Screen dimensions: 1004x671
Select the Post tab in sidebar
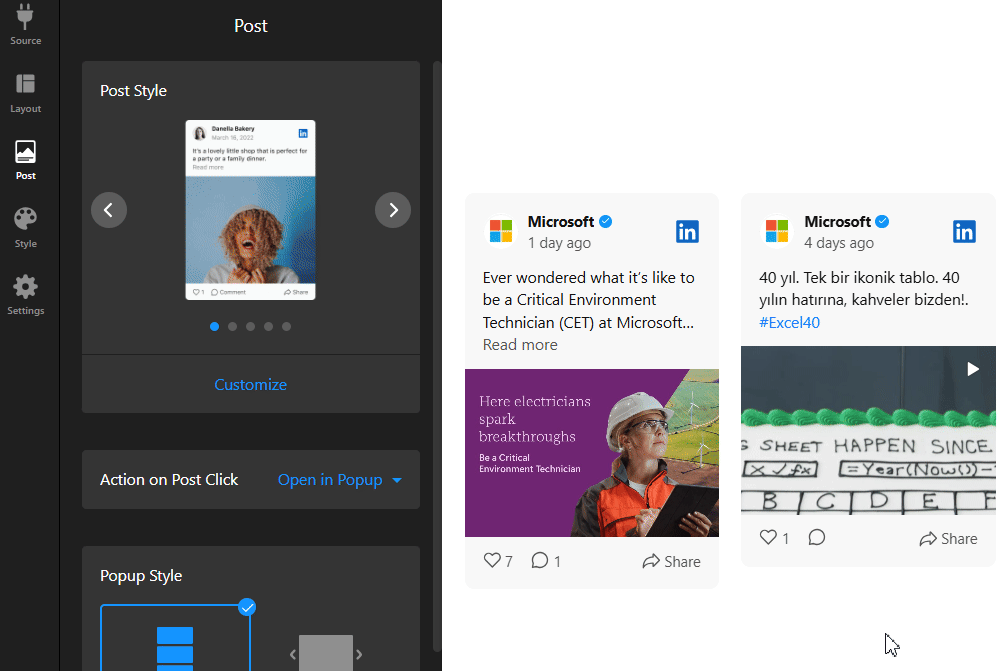(26, 160)
